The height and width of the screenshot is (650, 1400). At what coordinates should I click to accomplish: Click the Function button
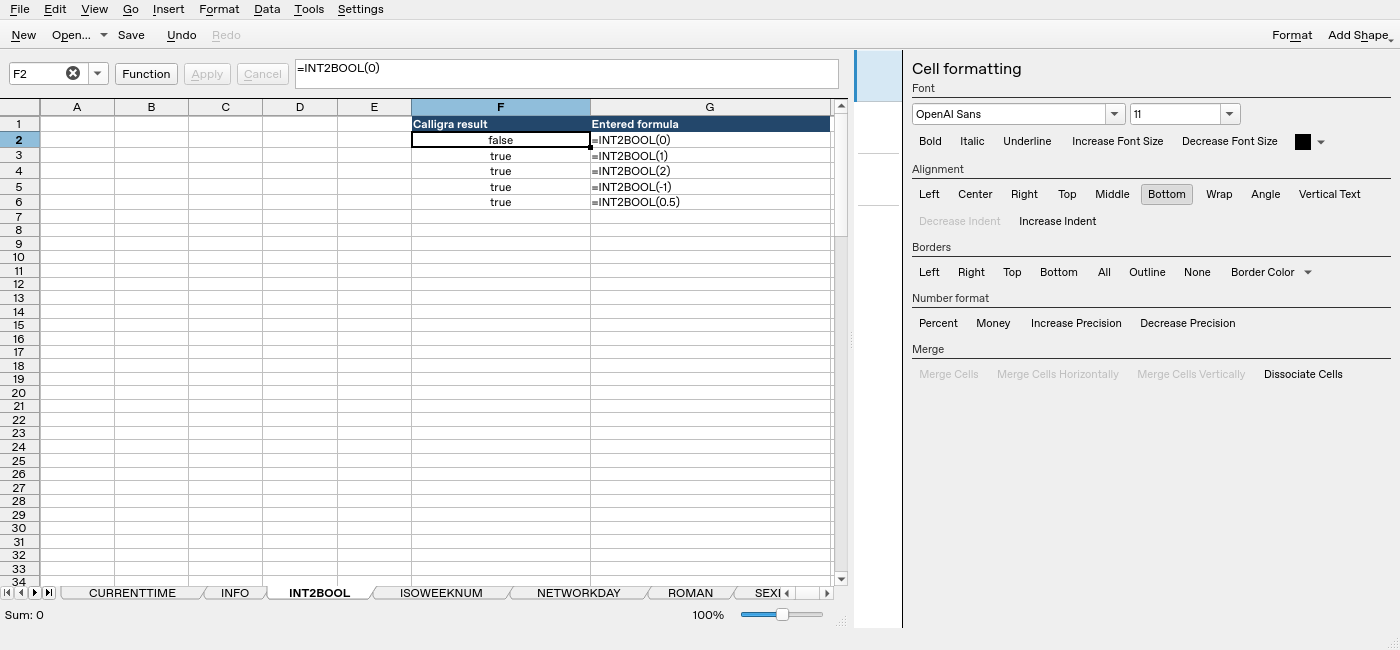tap(147, 74)
